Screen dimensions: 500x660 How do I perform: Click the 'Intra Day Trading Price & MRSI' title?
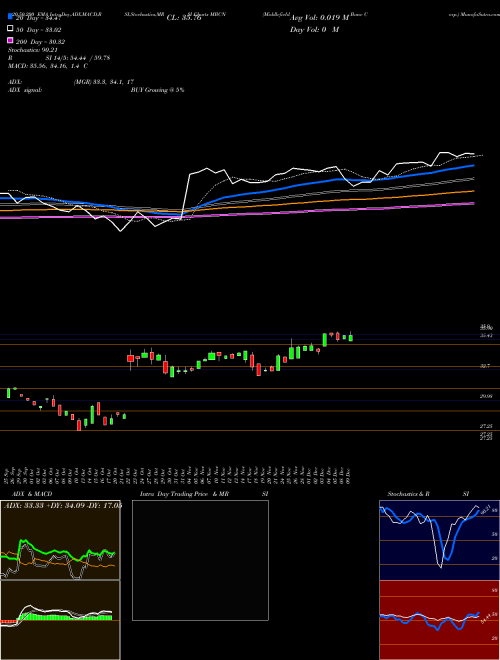click(x=204, y=494)
